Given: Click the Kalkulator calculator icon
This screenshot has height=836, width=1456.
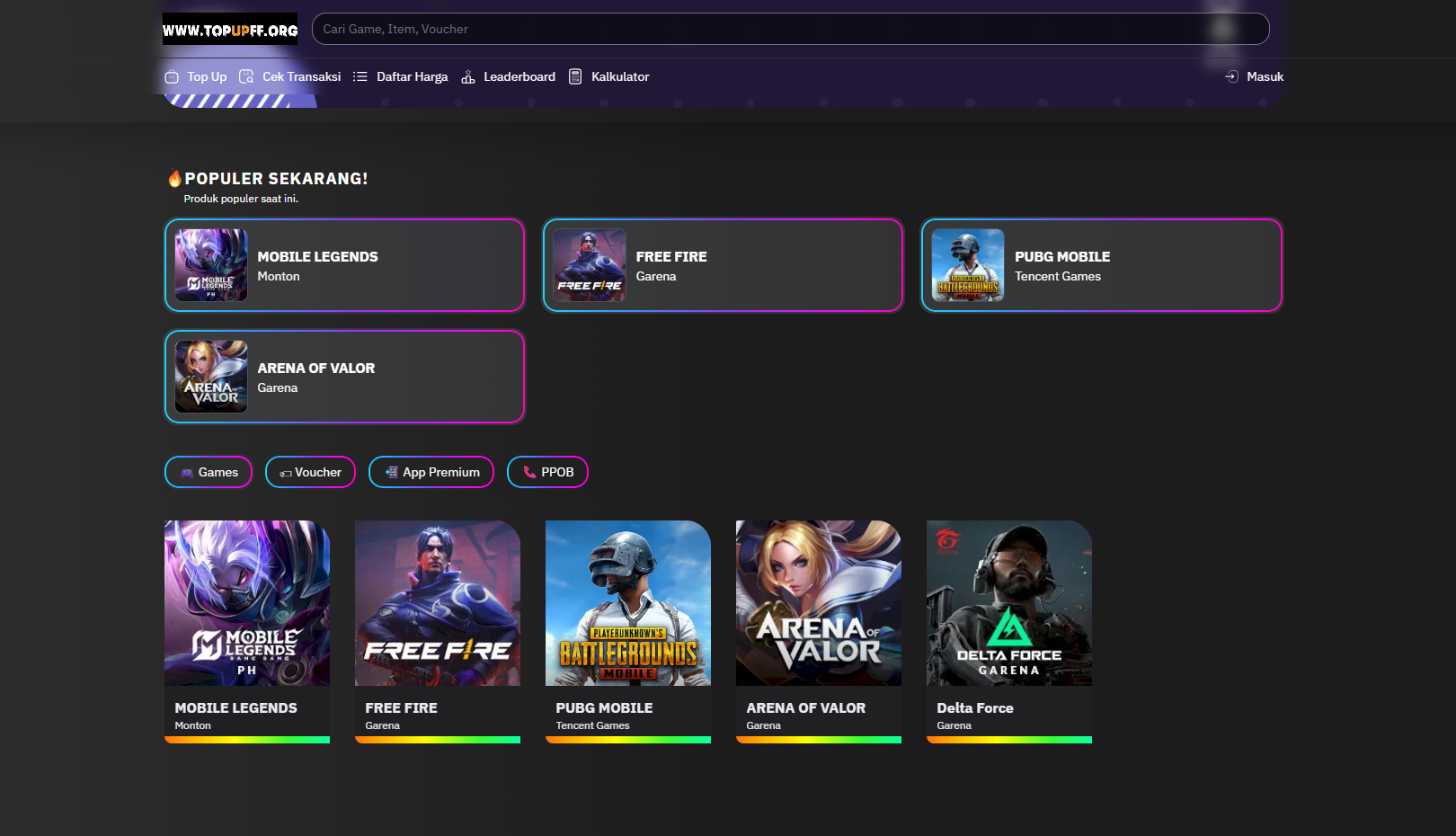Looking at the screenshot, I should coord(575,77).
